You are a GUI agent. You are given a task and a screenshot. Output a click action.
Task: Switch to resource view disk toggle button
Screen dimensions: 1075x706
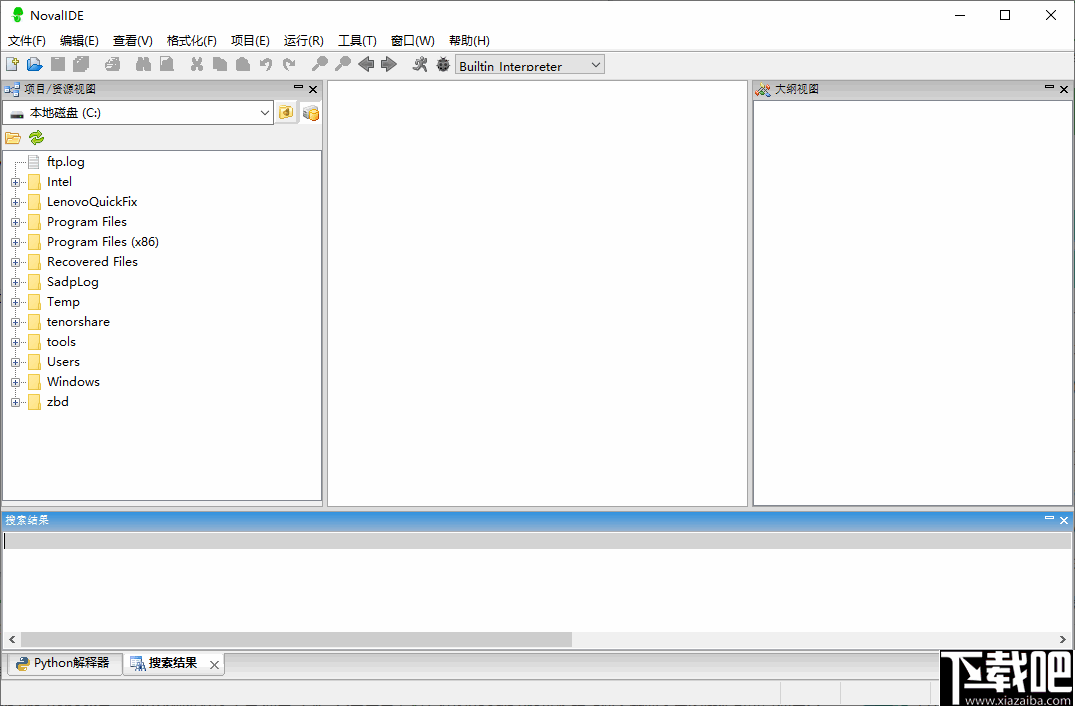click(311, 112)
